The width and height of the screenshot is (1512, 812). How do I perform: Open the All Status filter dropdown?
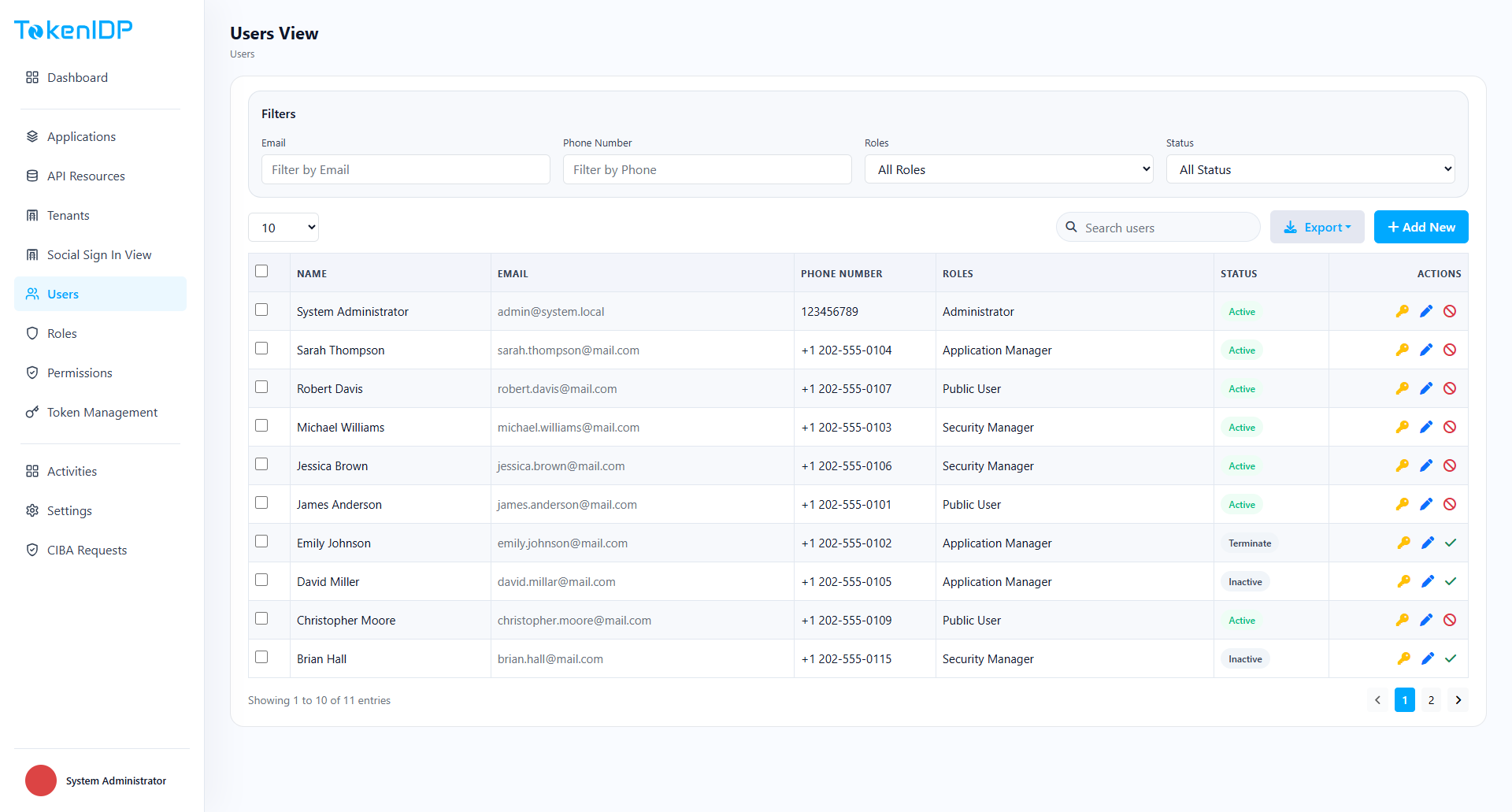click(1310, 169)
